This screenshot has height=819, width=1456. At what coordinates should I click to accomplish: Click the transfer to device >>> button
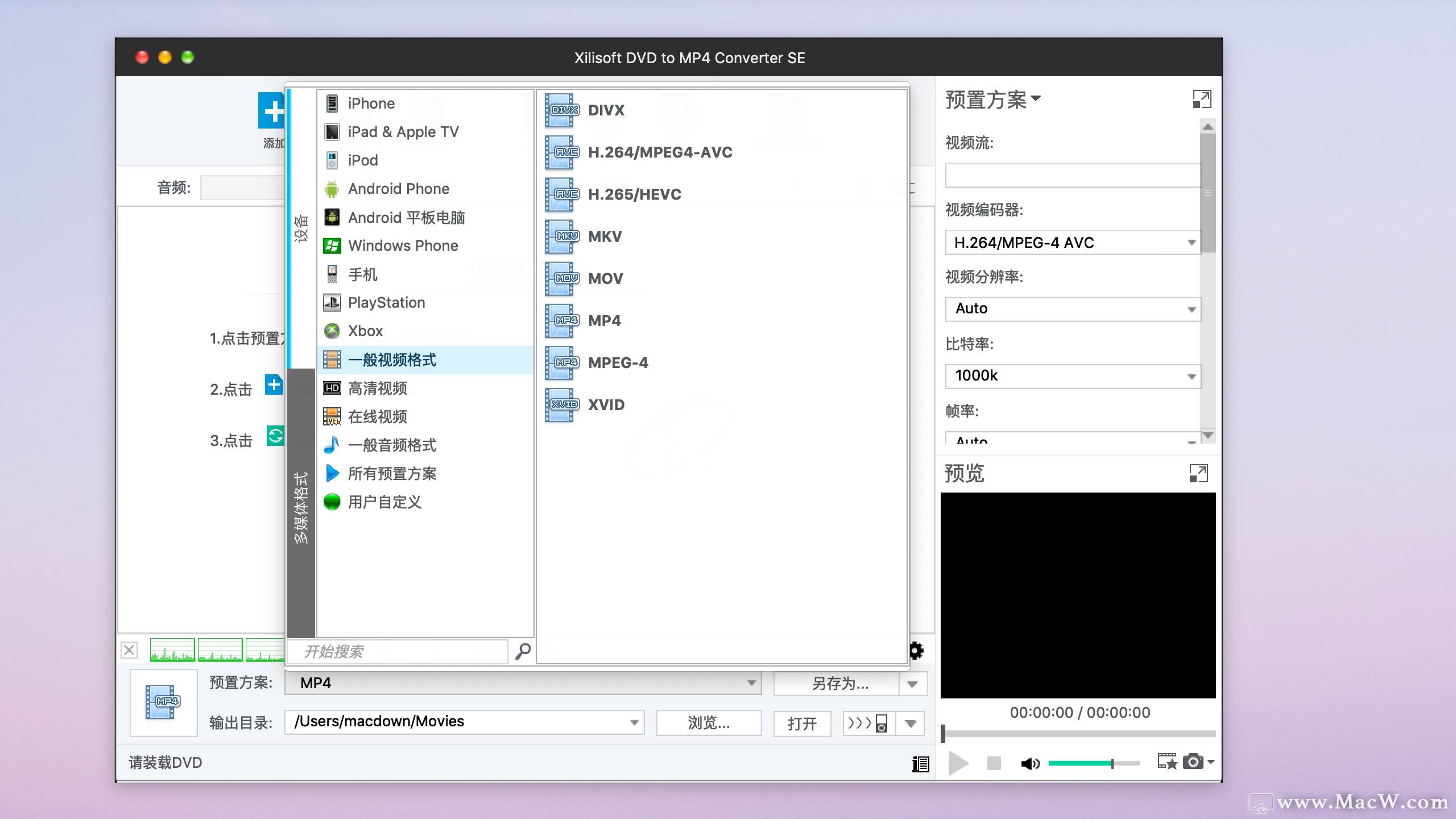click(x=868, y=723)
